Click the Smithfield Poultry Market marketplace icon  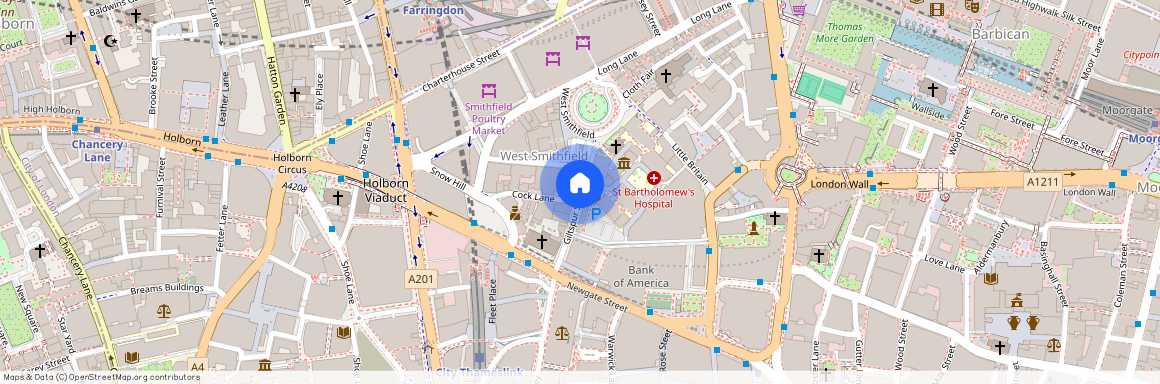tap(488, 92)
